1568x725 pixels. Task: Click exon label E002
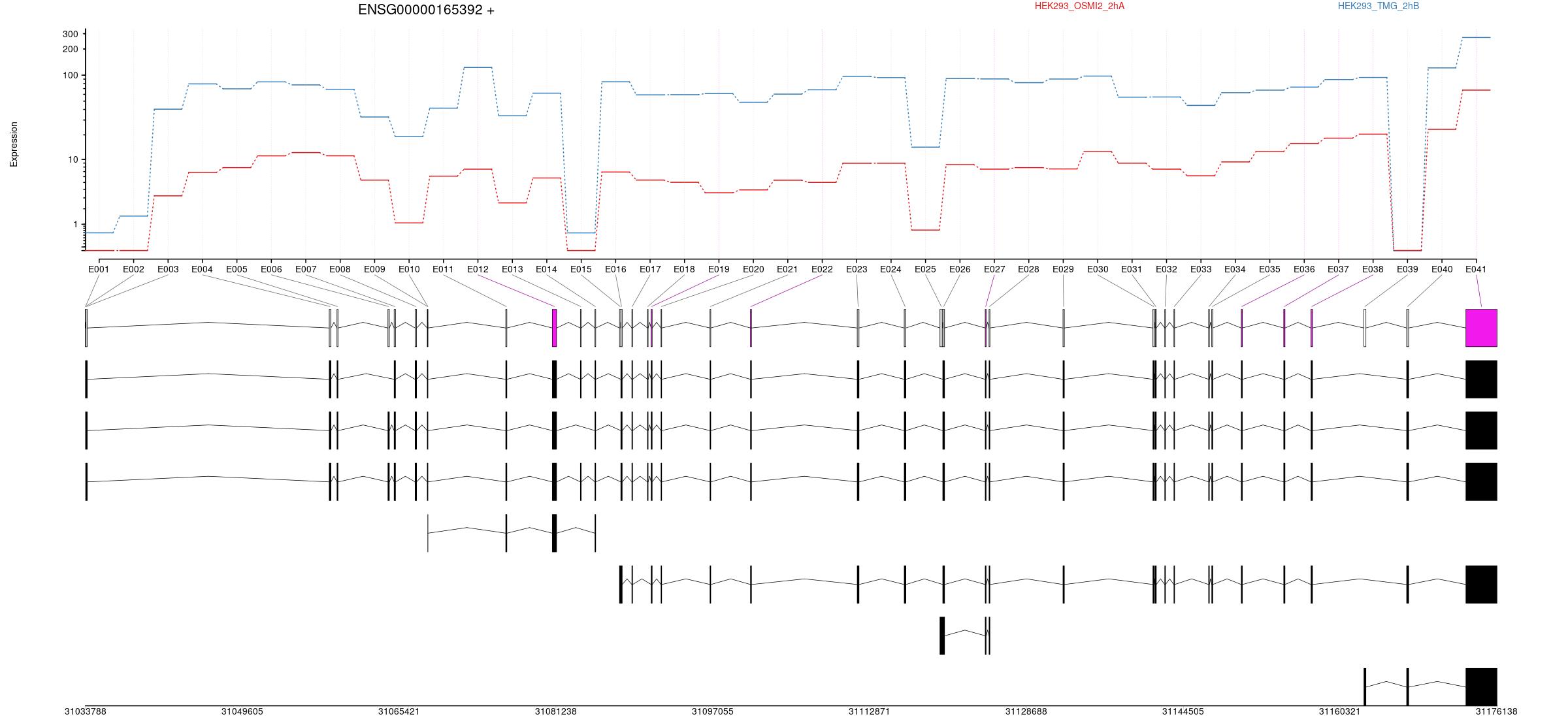(133, 269)
